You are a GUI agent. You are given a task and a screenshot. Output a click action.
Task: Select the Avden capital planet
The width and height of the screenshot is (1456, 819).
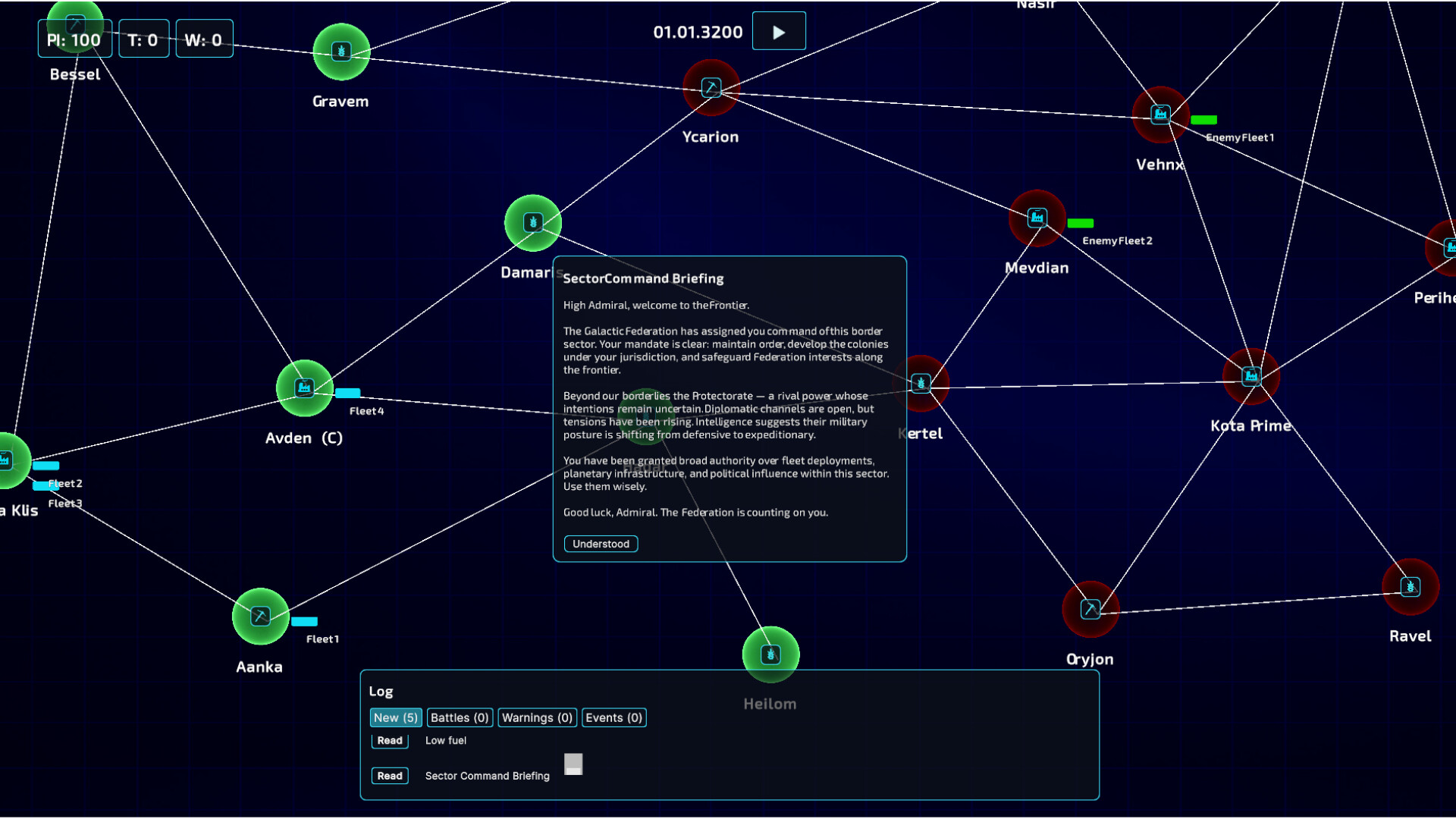304,388
